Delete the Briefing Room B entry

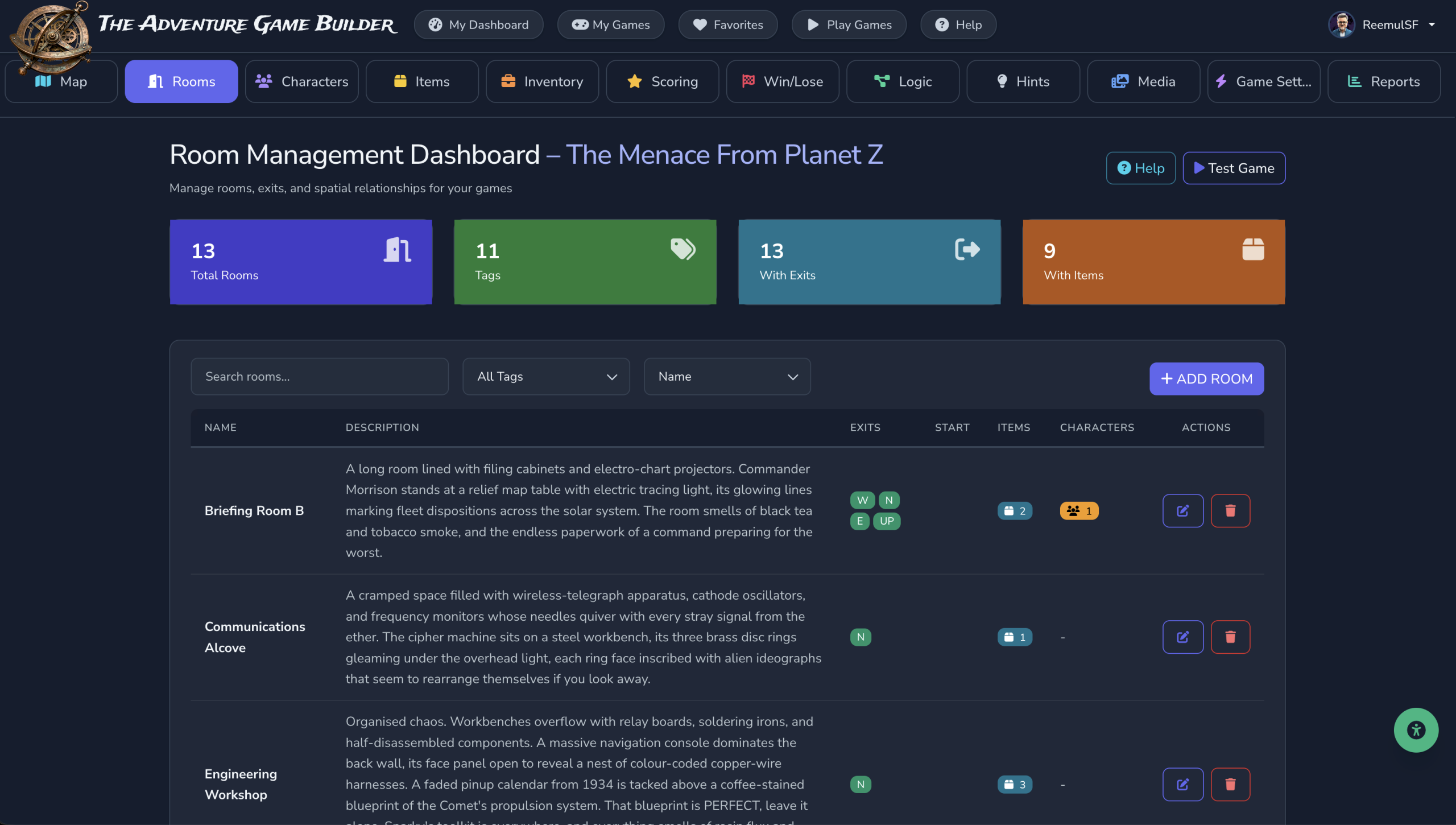click(x=1230, y=510)
